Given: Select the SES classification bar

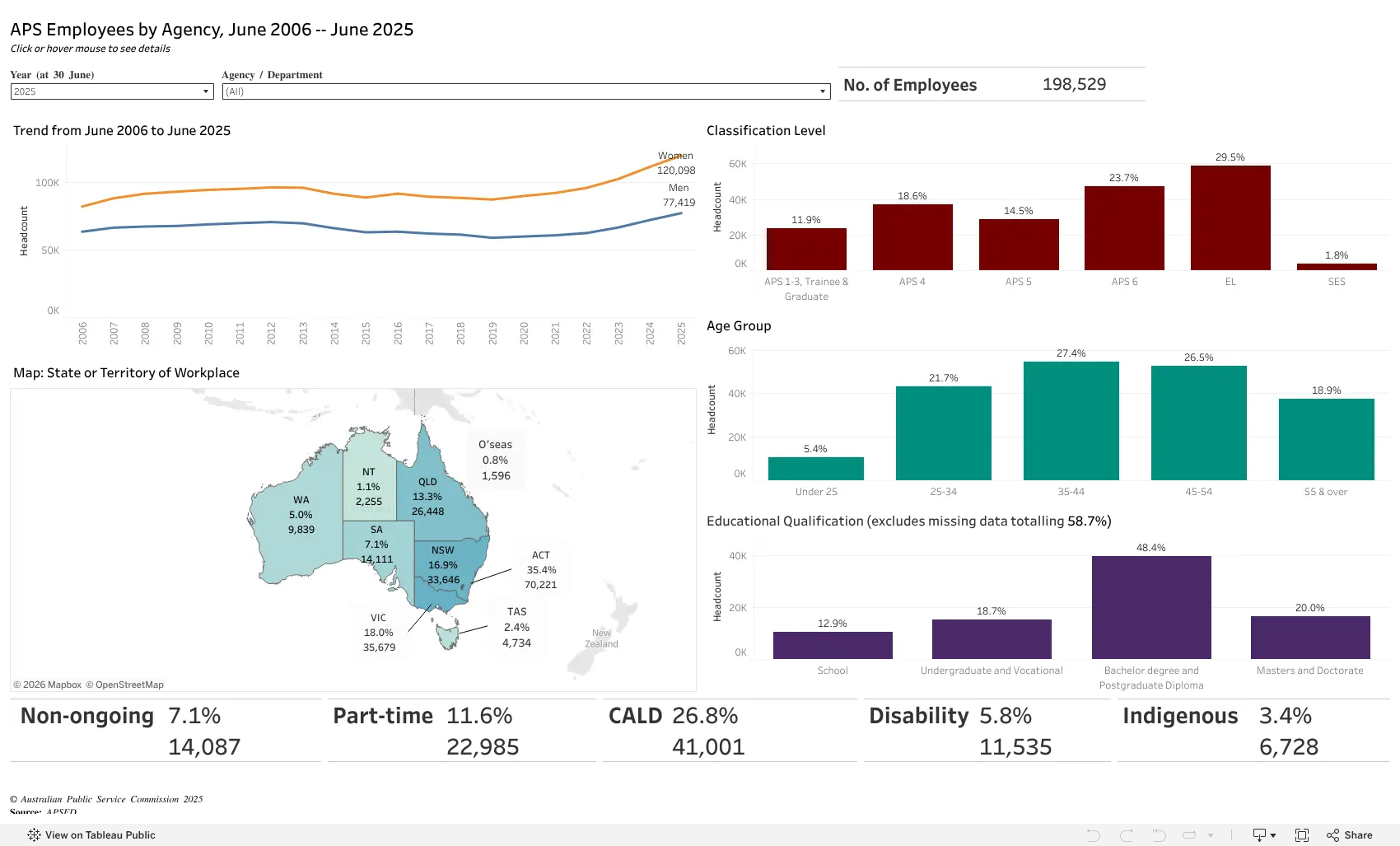Looking at the screenshot, I should [x=1337, y=267].
